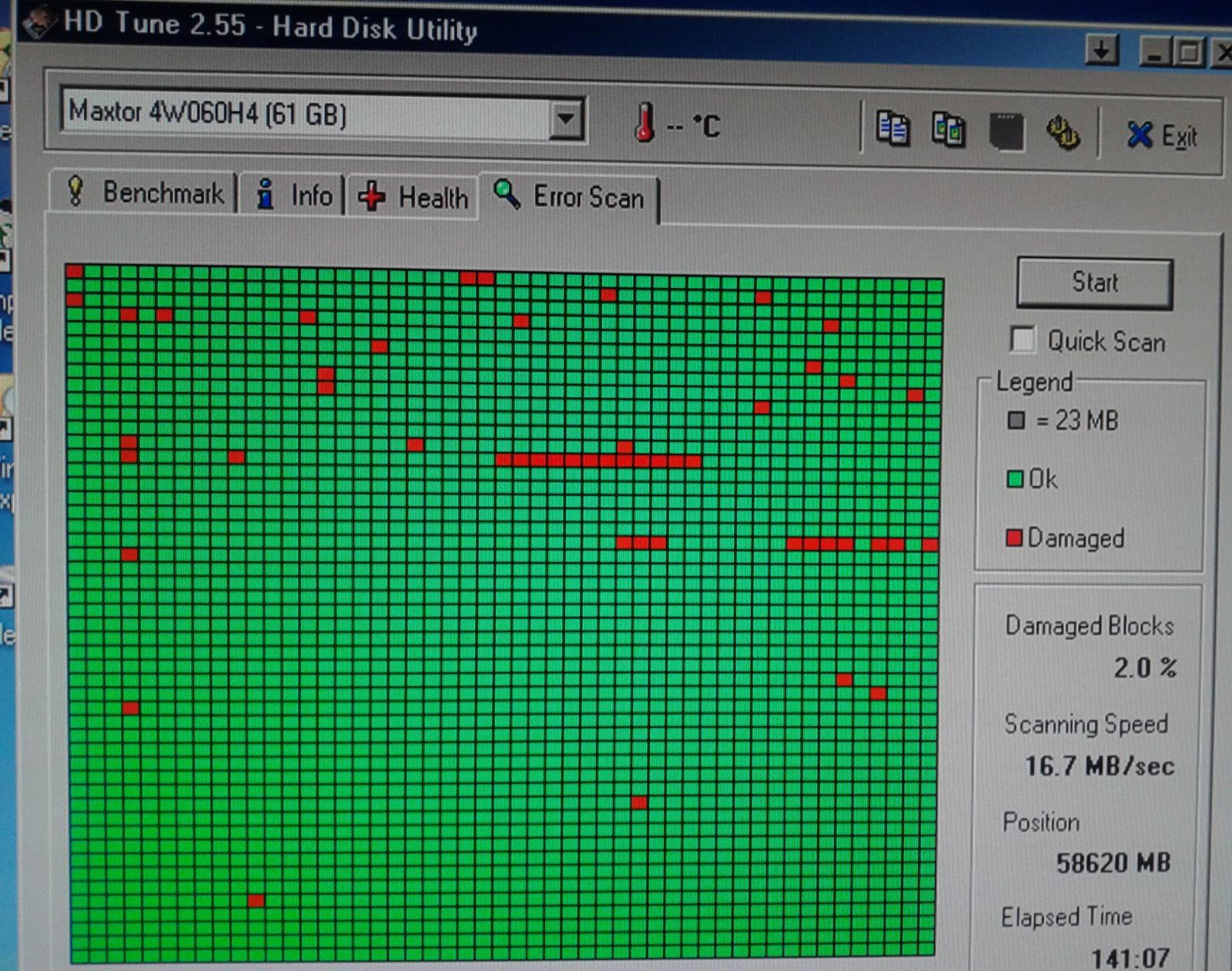Click the 'Scanning Speed' label
Screen dimensions: 1232x971
click(x=1086, y=724)
